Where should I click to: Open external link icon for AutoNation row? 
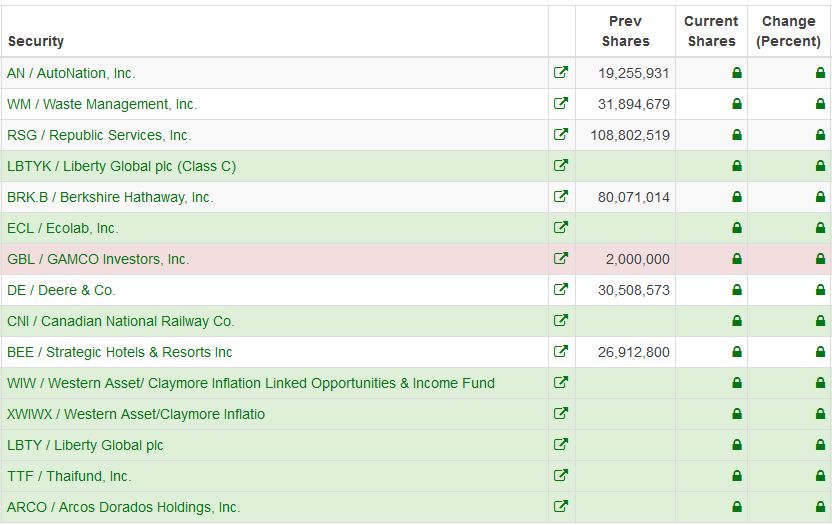[561, 73]
